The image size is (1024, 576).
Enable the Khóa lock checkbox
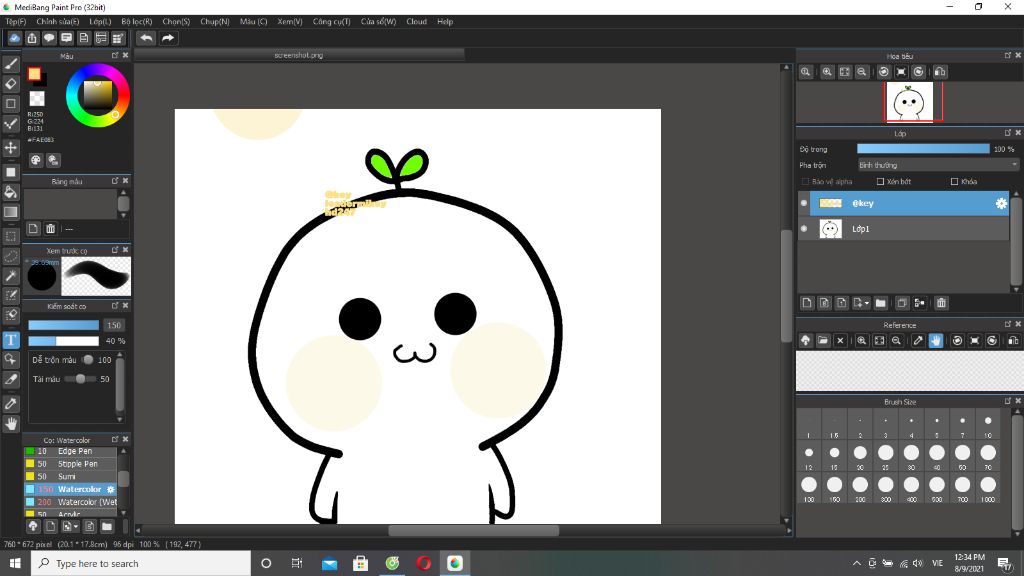click(x=954, y=182)
